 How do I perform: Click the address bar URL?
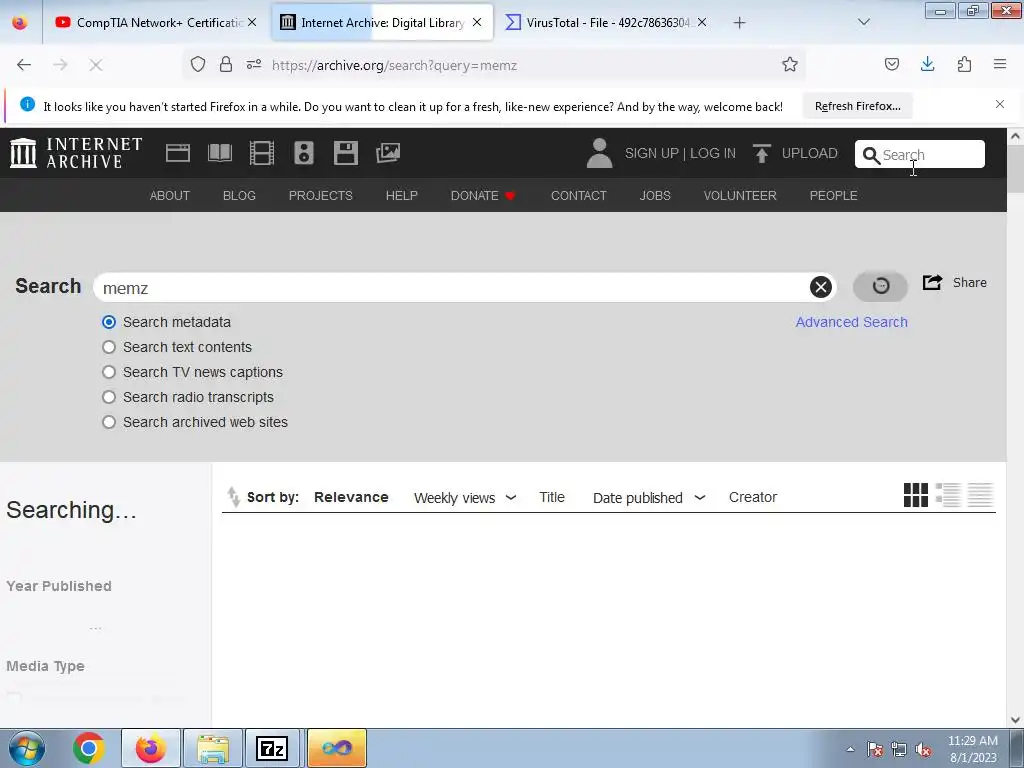click(394, 65)
